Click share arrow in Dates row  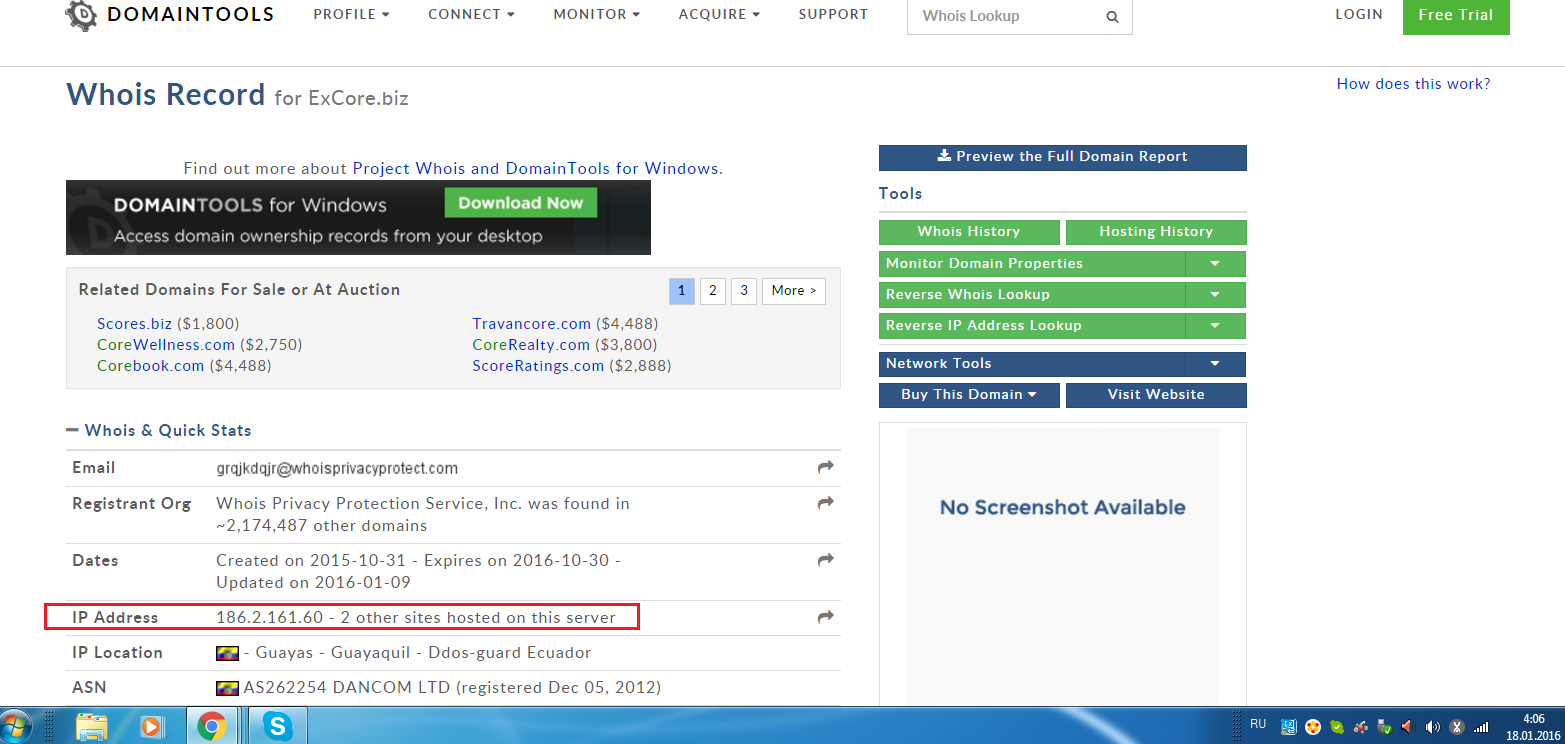pos(825,560)
